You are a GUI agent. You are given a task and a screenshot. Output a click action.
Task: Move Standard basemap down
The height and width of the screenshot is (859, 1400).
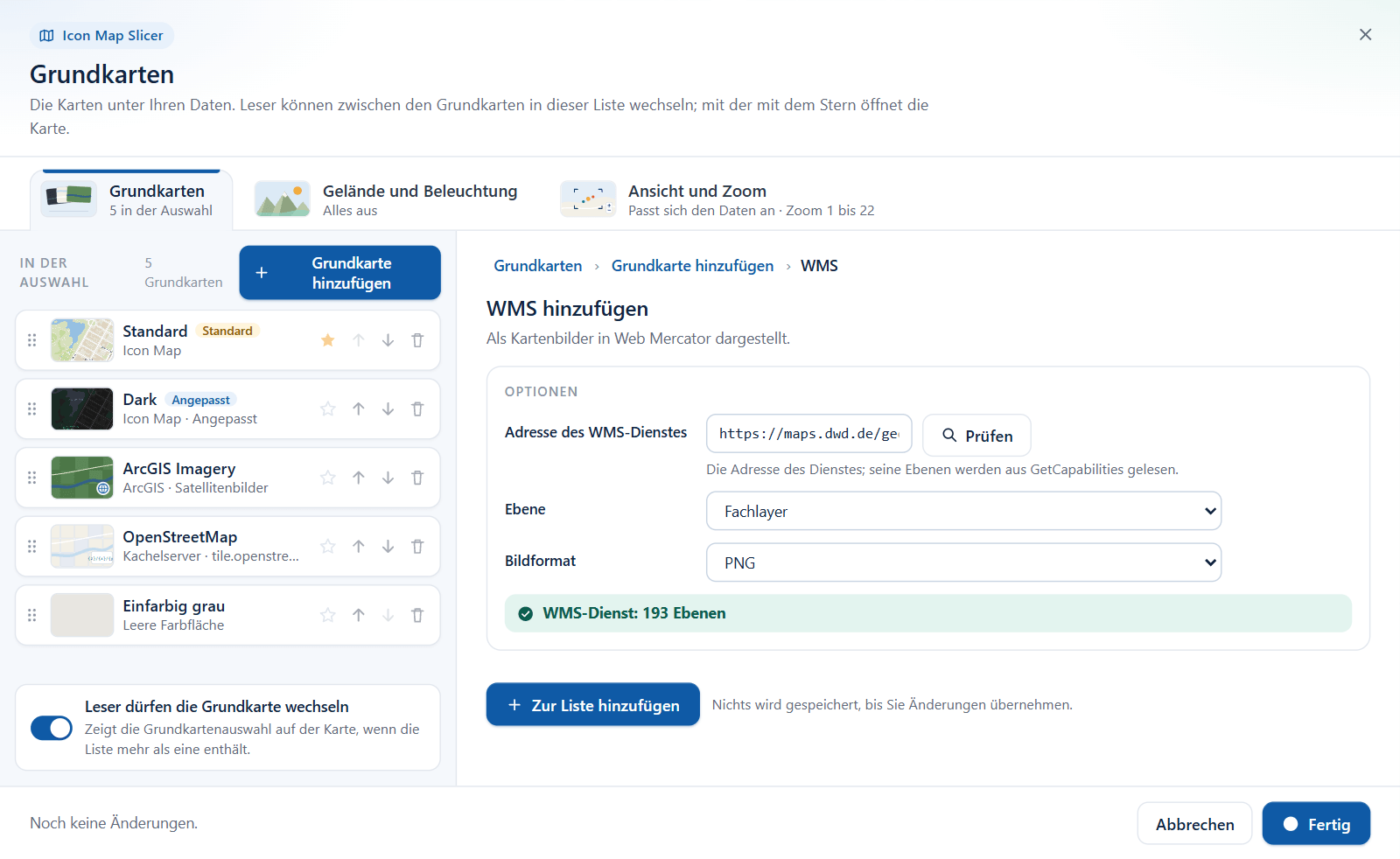click(388, 340)
